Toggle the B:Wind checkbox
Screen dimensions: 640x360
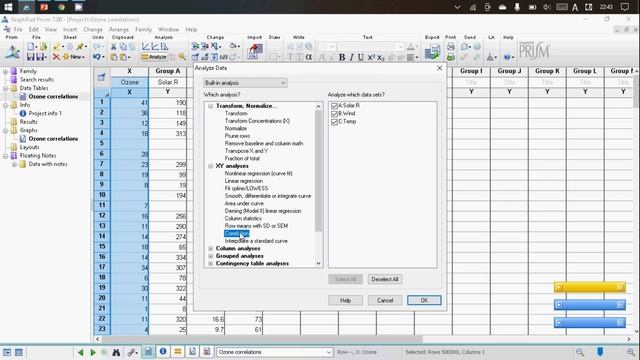334,113
